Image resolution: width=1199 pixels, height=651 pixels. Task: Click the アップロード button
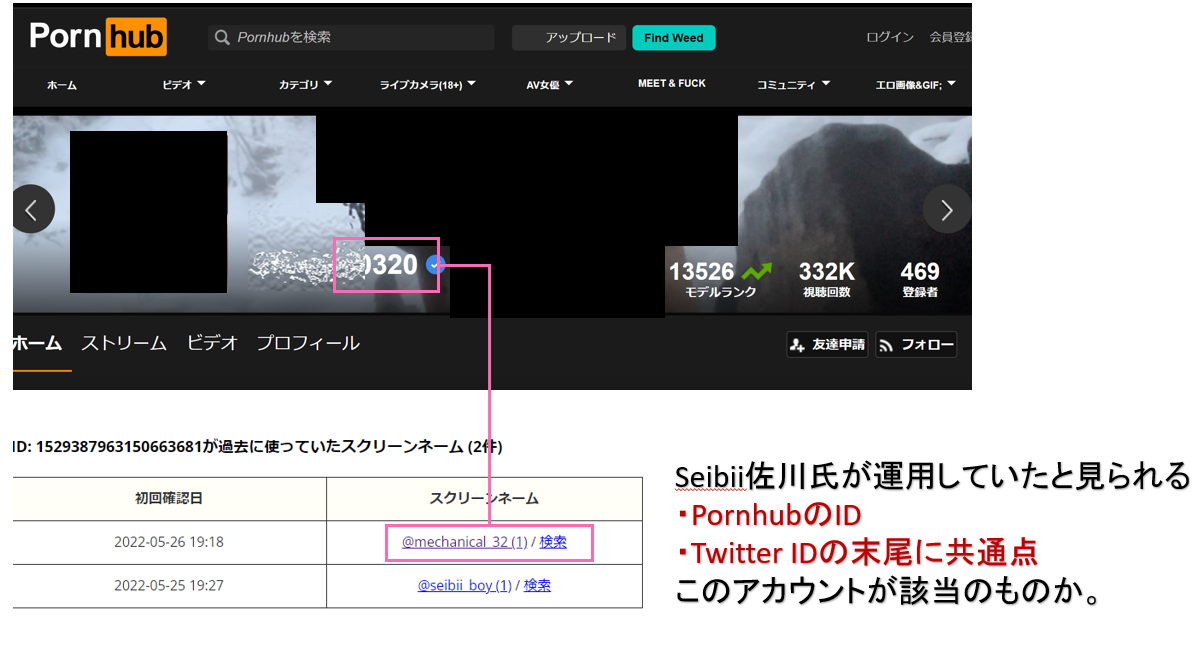point(569,37)
